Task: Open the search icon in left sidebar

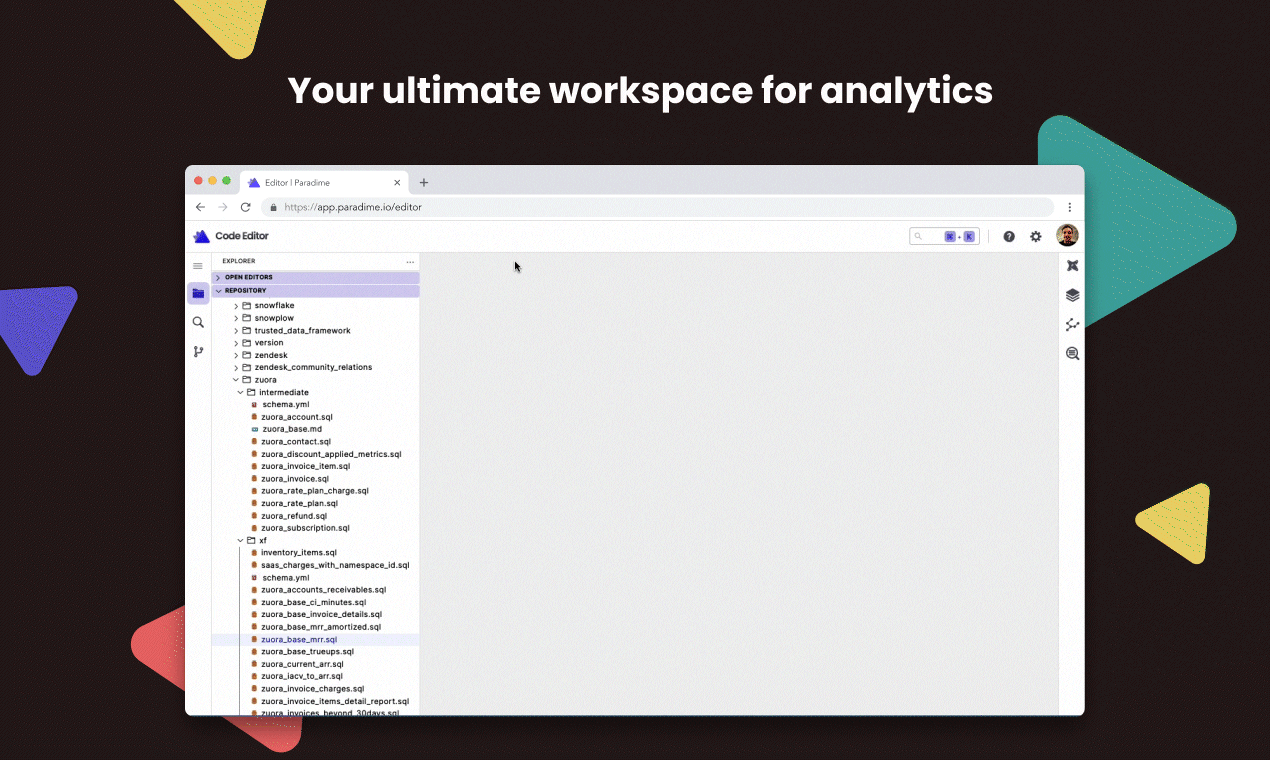Action: click(198, 322)
